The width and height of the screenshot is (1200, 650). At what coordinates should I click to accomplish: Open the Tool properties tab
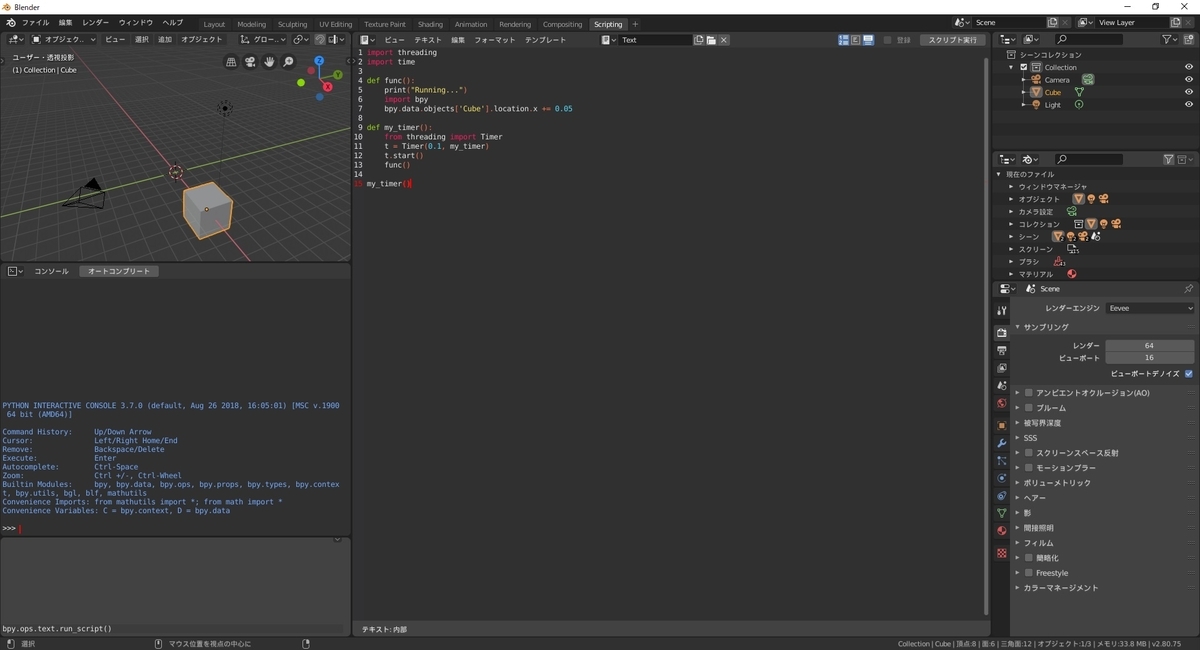coord(1001,311)
